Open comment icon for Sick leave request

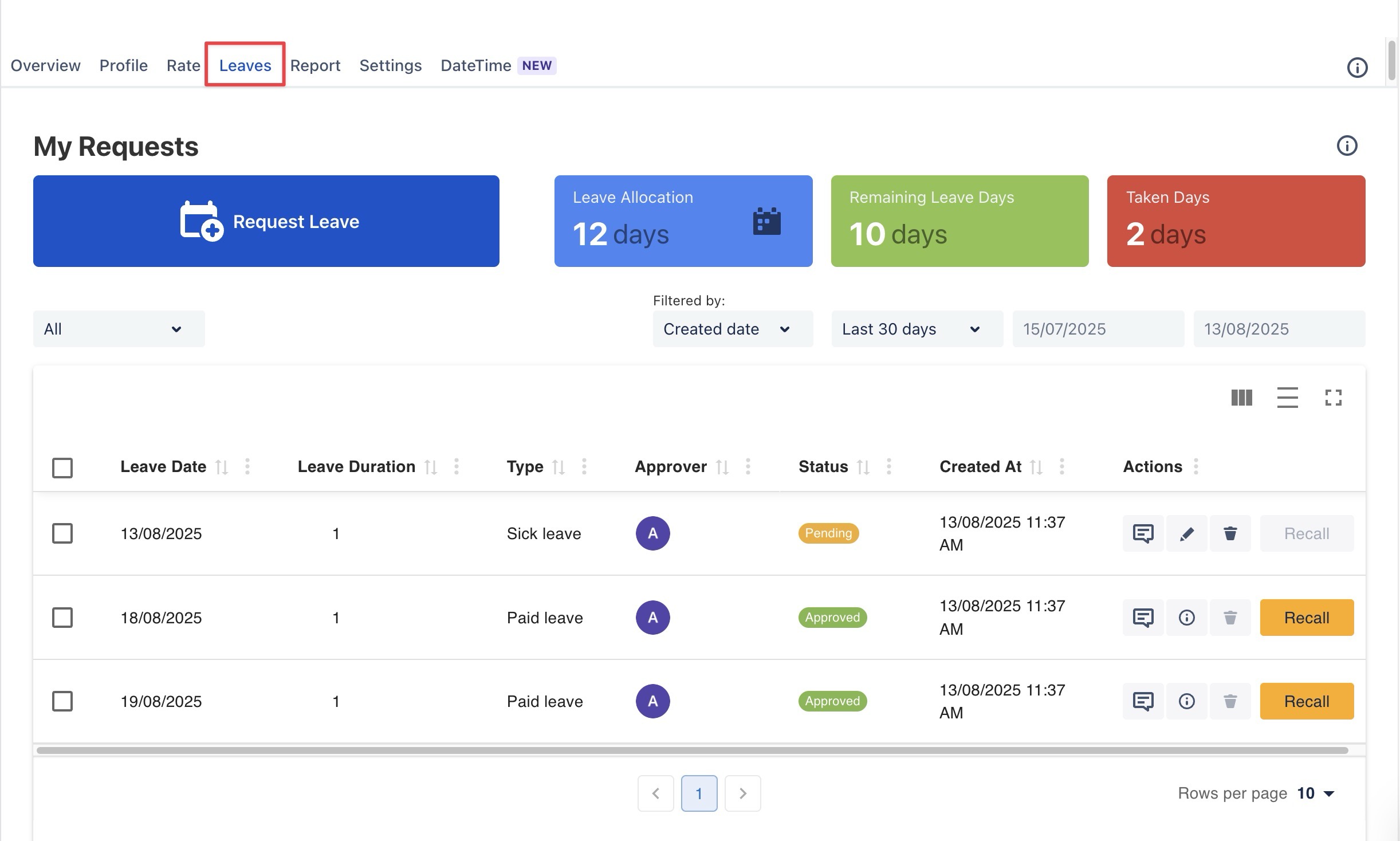pyautogui.click(x=1143, y=533)
